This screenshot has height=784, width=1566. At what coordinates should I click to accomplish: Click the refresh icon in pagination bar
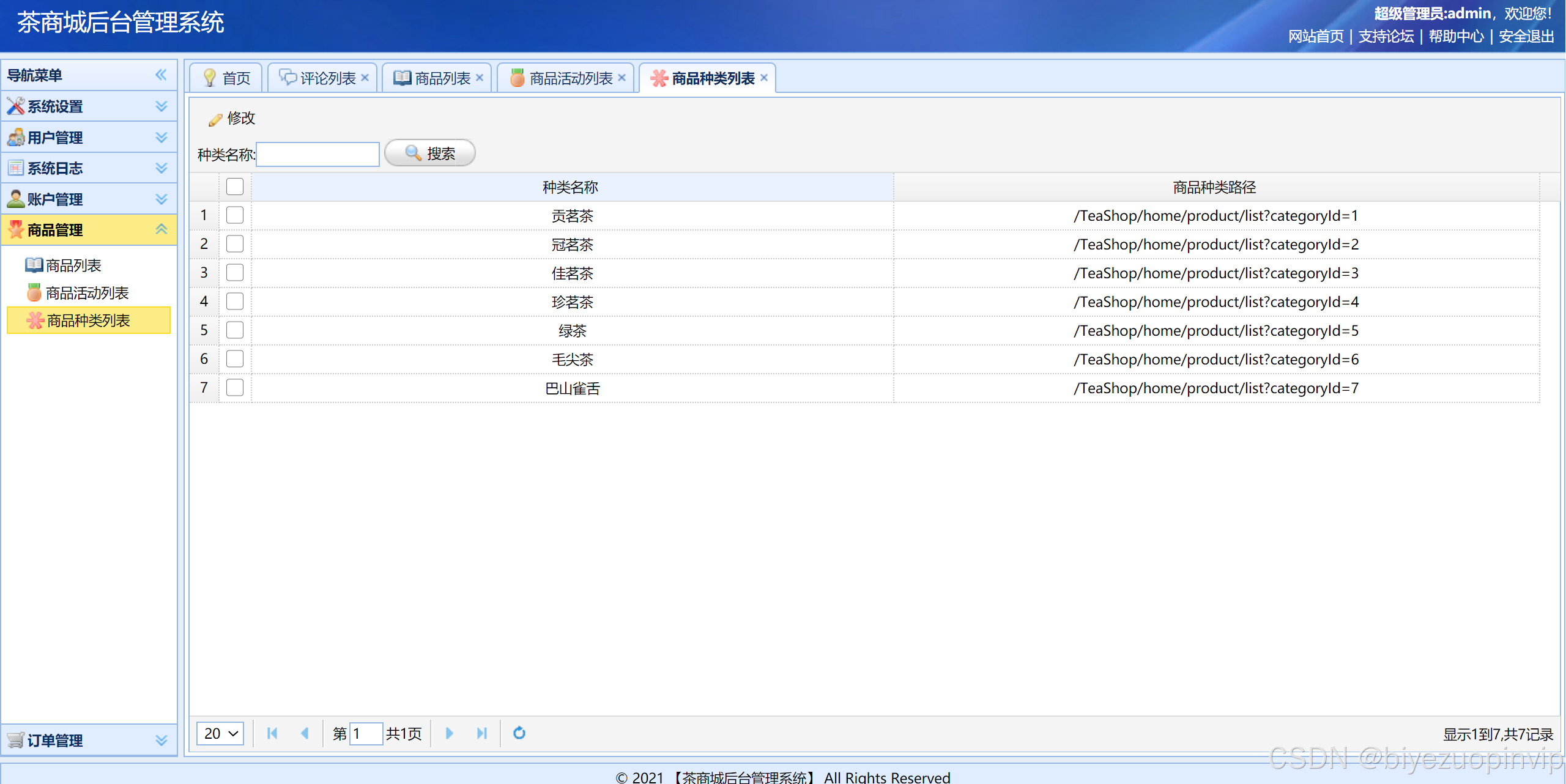click(x=519, y=733)
